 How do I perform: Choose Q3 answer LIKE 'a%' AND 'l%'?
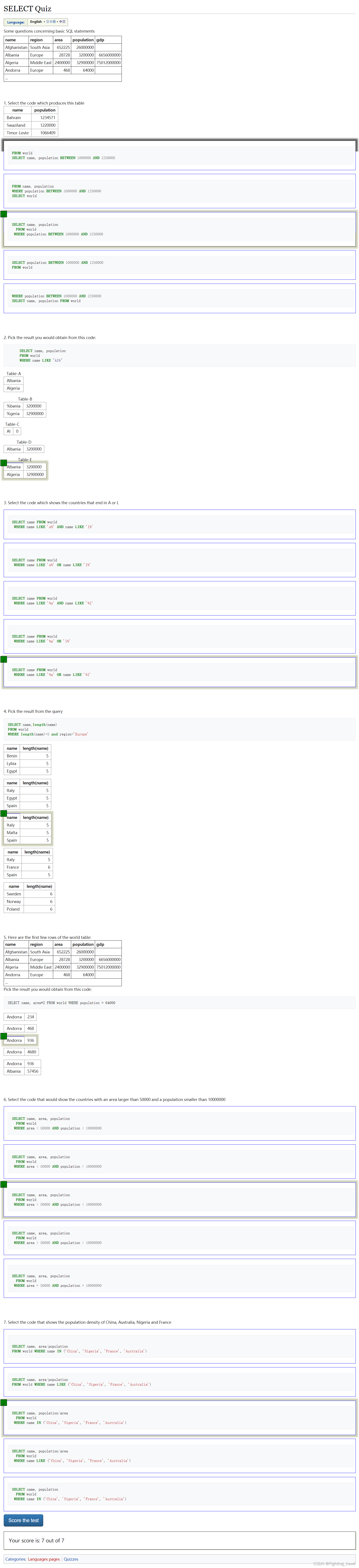180,525
